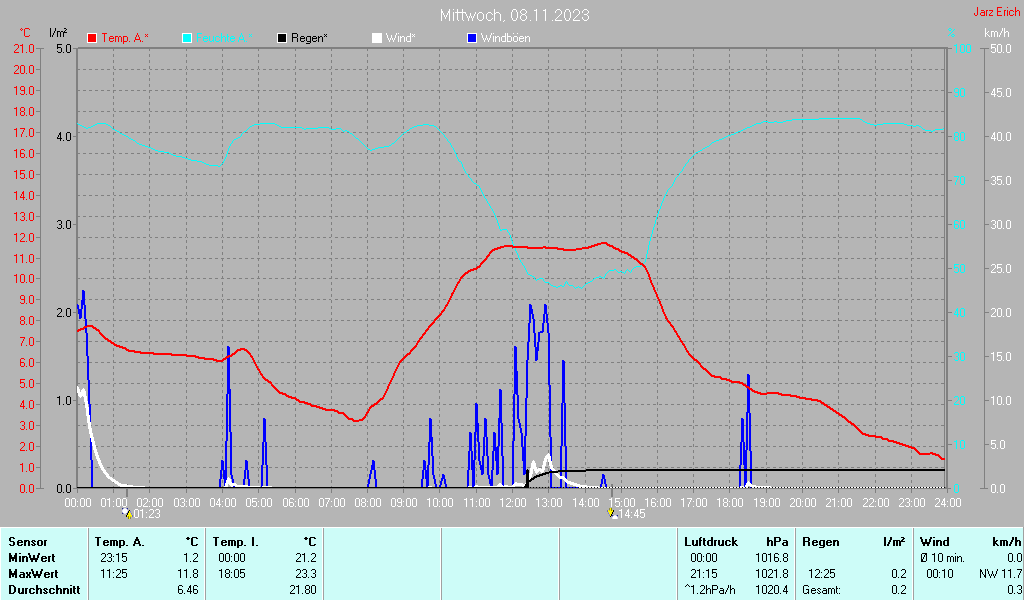Click the date title Mittwoch, 08.11.2023
Image resolution: width=1024 pixels, height=600 pixels.
pos(514,15)
